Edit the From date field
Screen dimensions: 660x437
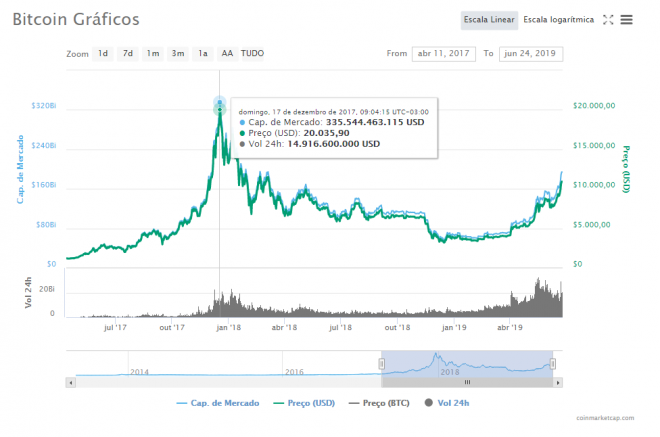(444, 53)
